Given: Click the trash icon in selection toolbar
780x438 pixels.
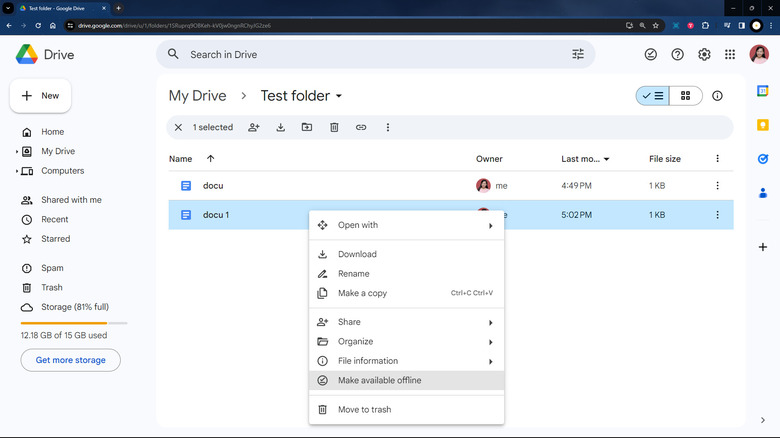Looking at the screenshot, I should (x=334, y=127).
